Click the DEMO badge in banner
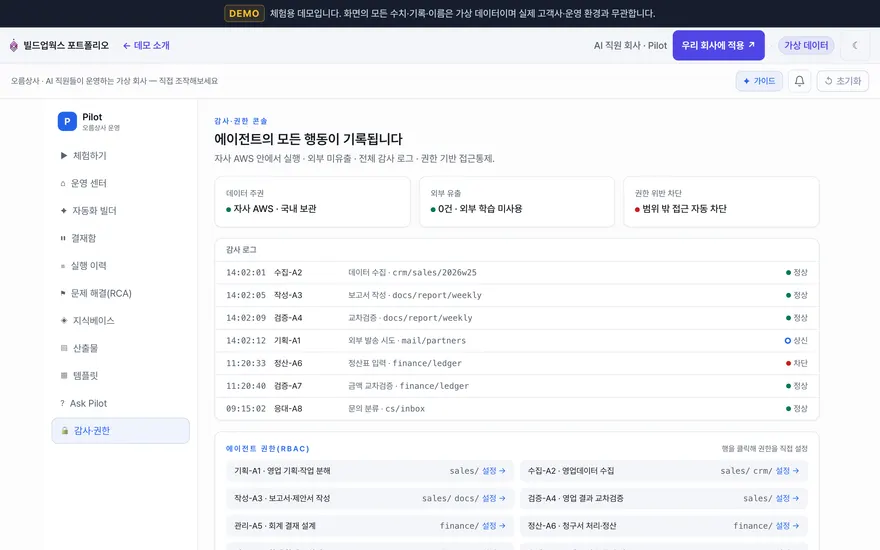 click(244, 13)
